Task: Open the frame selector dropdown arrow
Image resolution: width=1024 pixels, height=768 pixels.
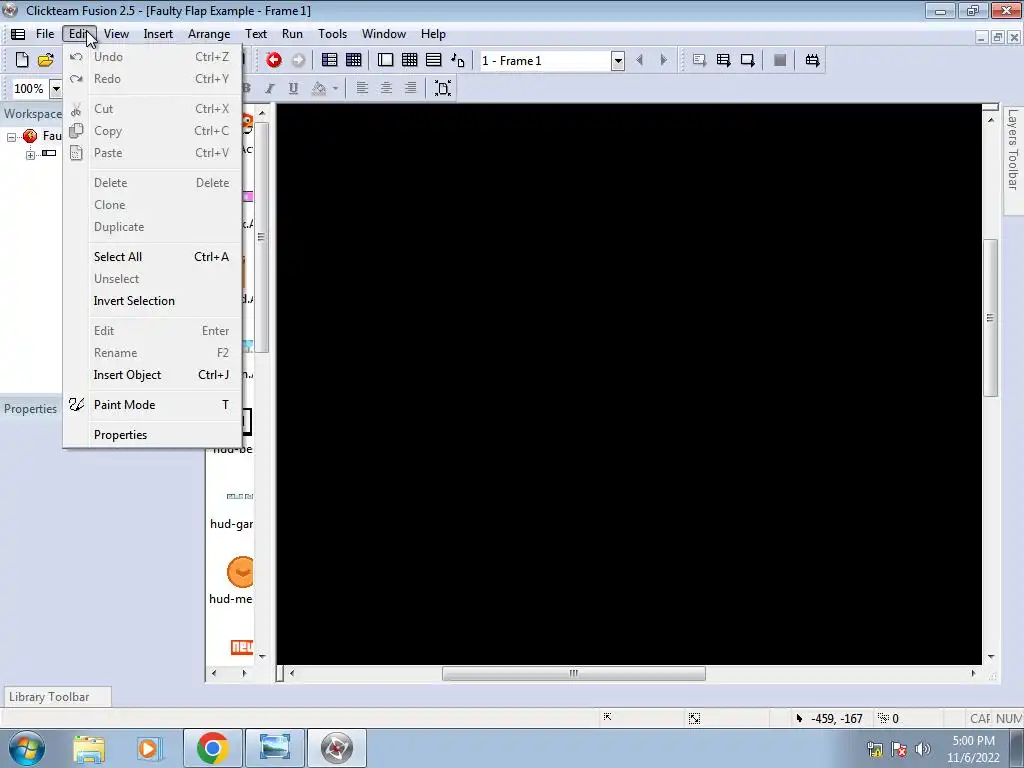Action: [x=618, y=61]
